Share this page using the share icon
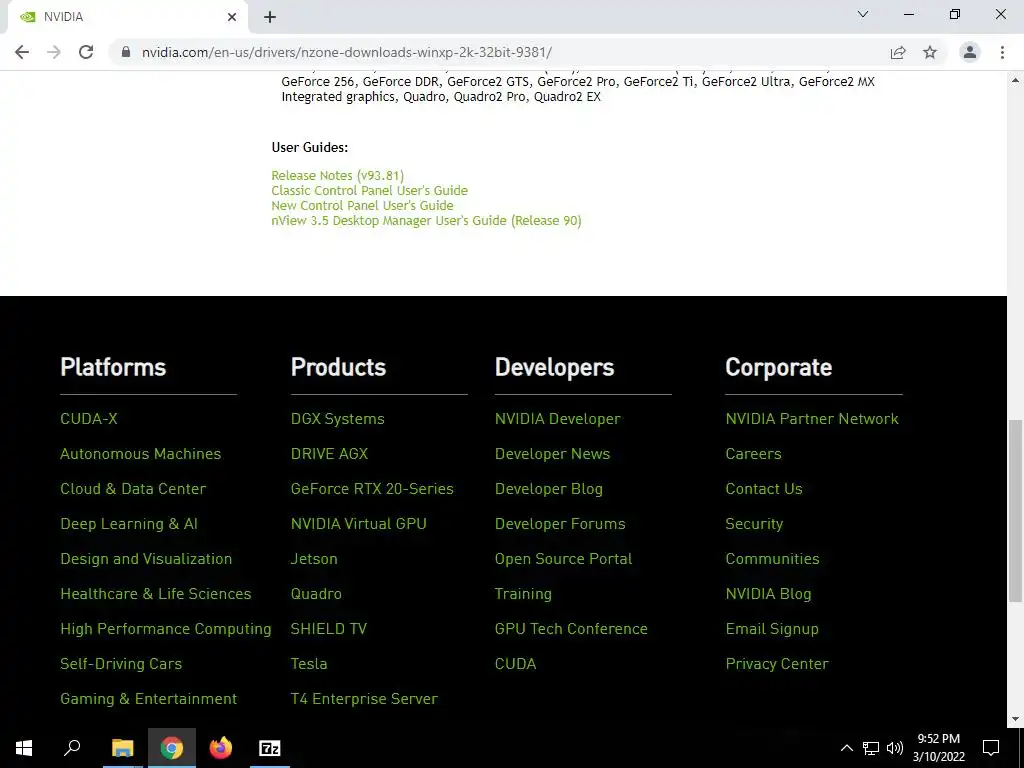 click(x=898, y=52)
